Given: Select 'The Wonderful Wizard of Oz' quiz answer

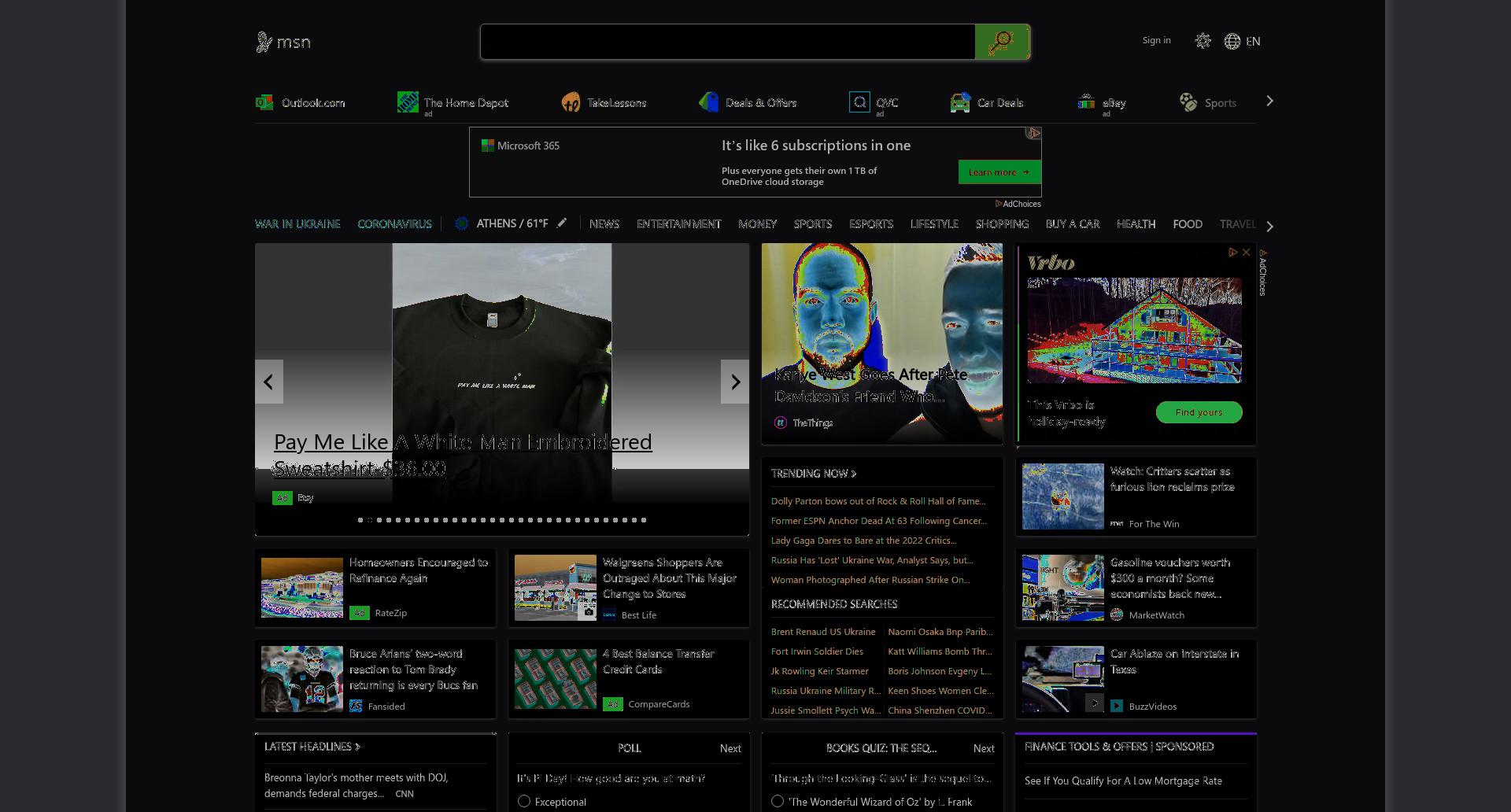Looking at the screenshot, I should coord(778,801).
